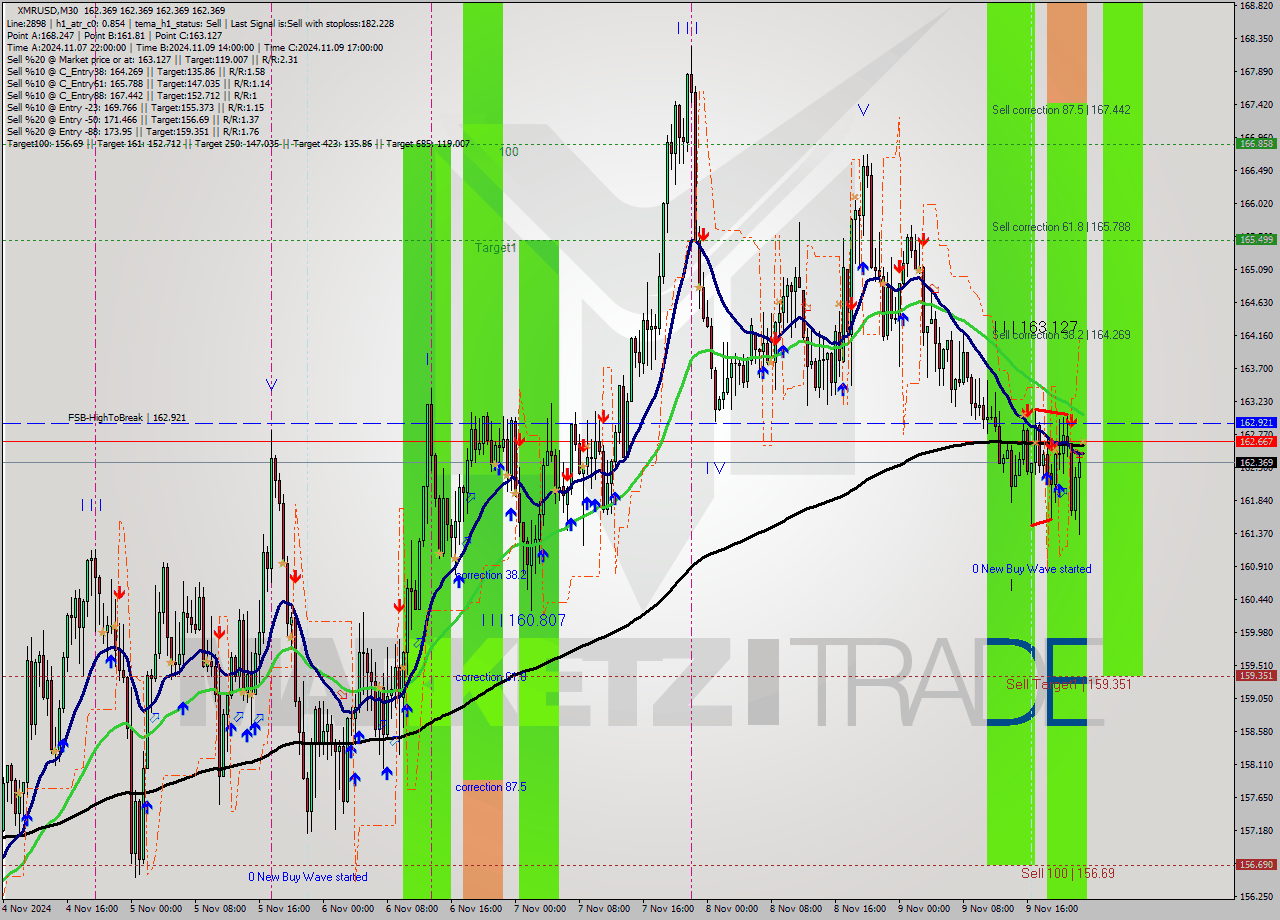Screen dimensions: 1280x920
Task: Click the 4 Nov 2024 time axis label
Action: click(24, 909)
